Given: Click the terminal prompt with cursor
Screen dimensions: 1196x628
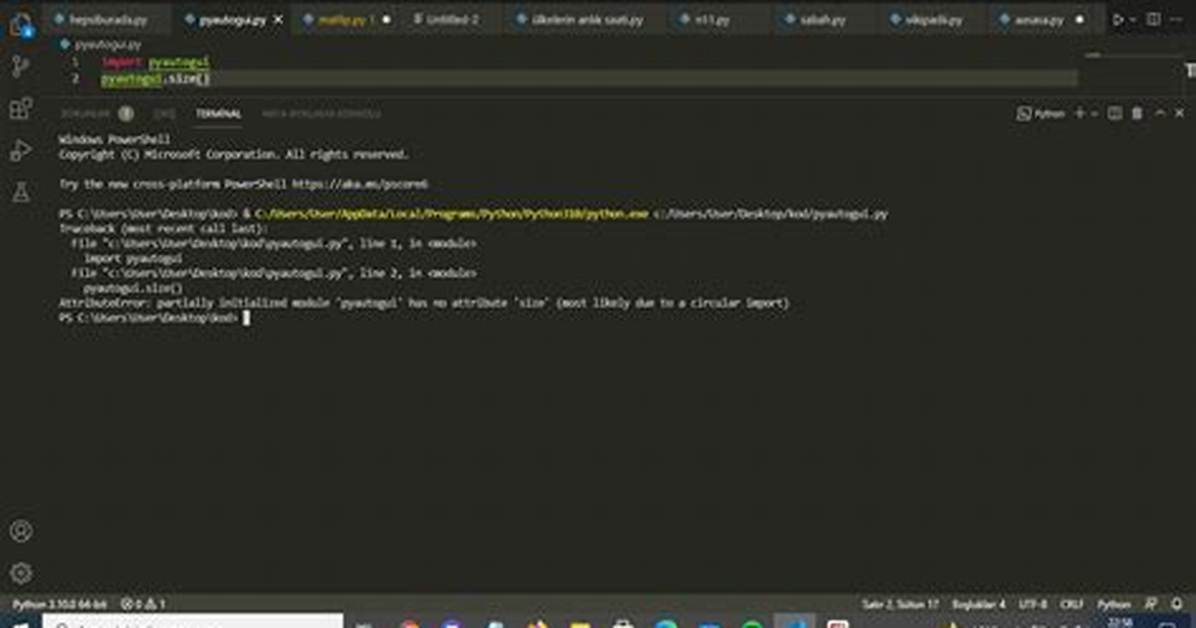Looking at the screenshot, I should [x=155, y=317].
